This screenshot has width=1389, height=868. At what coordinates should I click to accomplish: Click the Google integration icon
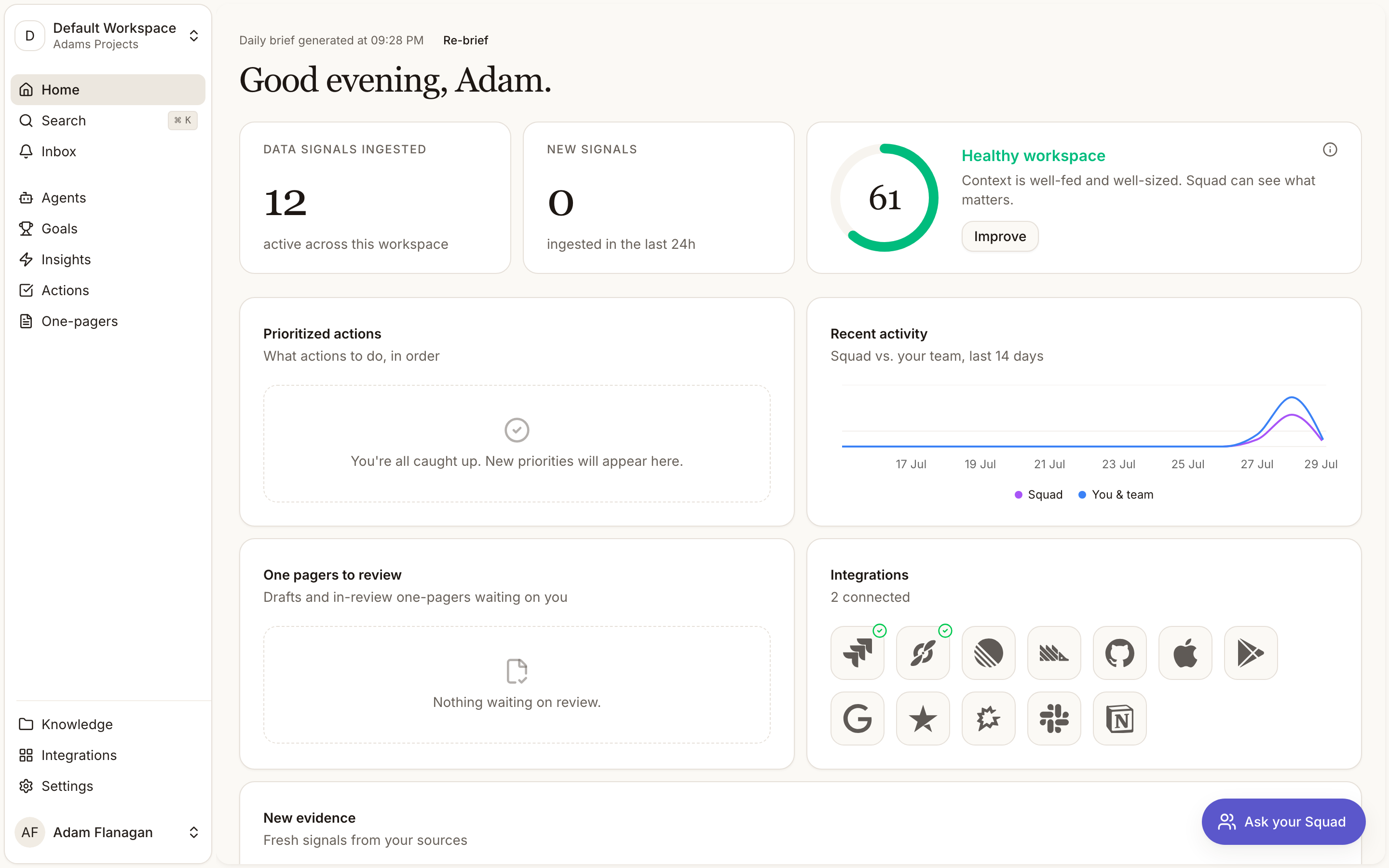[x=857, y=718]
